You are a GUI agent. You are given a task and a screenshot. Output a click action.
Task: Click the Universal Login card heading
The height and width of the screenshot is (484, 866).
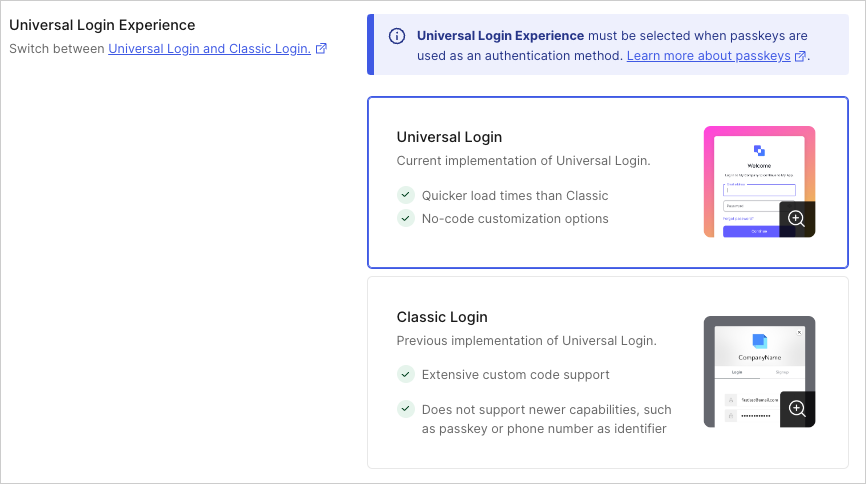point(449,137)
